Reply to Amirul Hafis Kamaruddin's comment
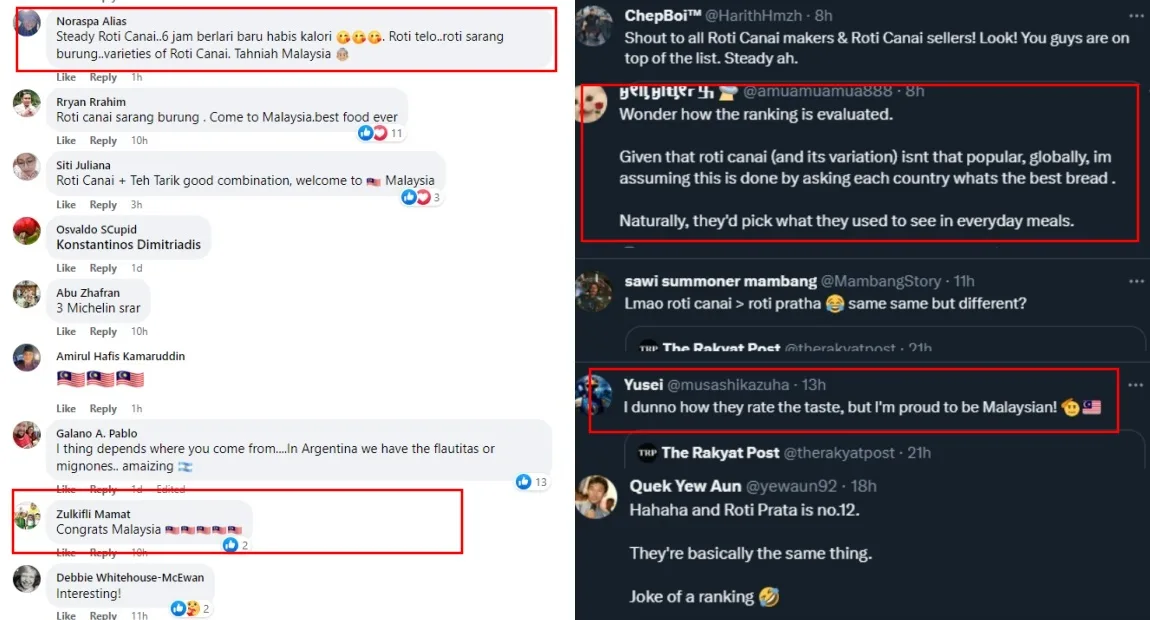Screen dimensions: 1150x620 103,409
